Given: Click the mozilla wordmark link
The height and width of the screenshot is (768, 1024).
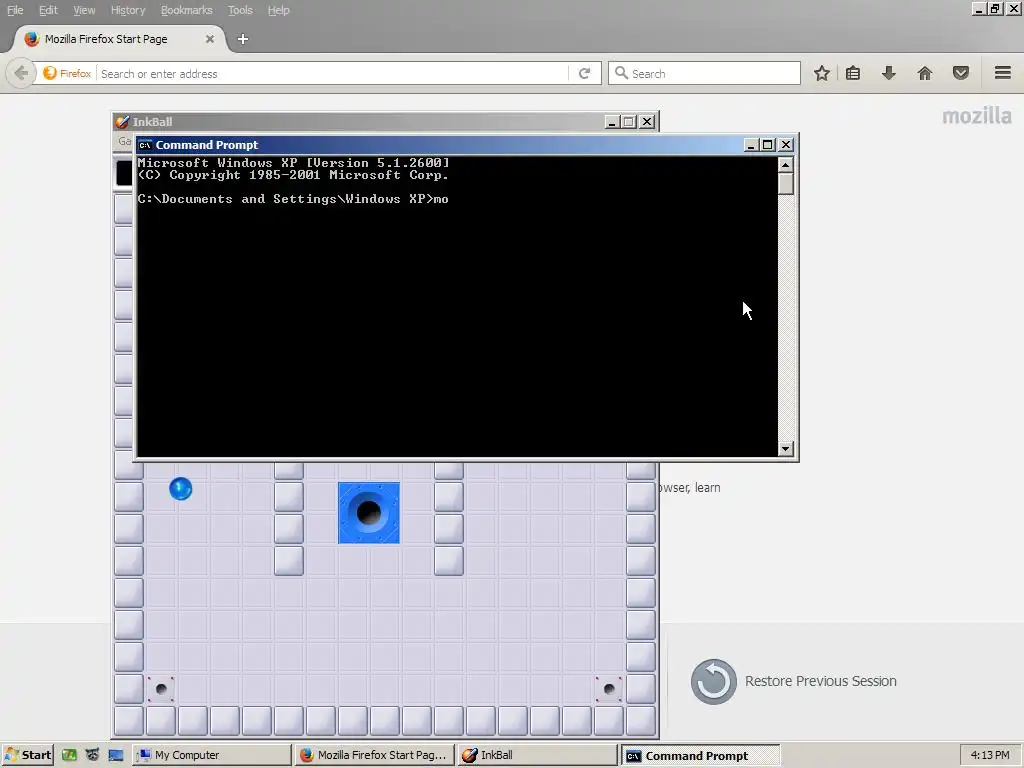Looking at the screenshot, I should pos(976,116).
